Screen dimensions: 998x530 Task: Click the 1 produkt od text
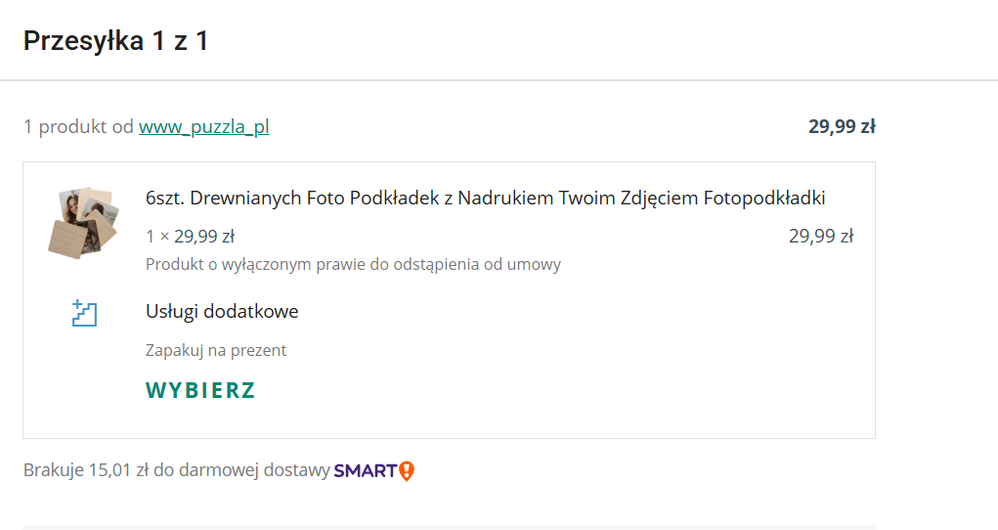click(x=79, y=127)
